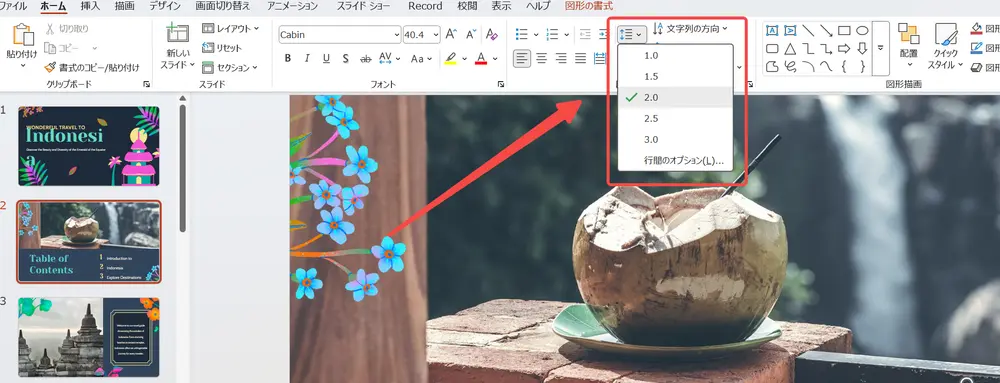
Task: Open character spacing AV dropdown
Action: (x=398, y=59)
